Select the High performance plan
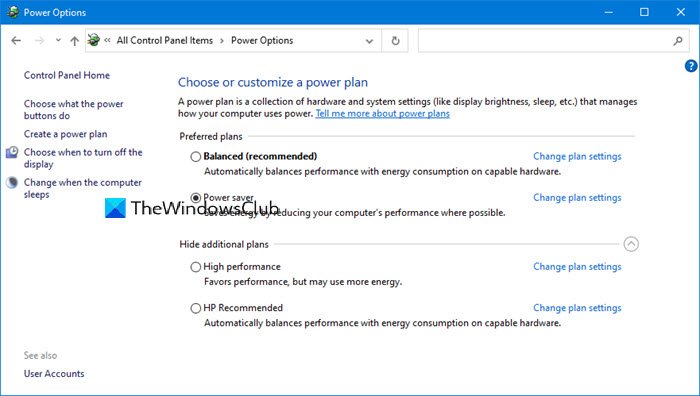Screen dimensions: 700x396 [196, 267]
